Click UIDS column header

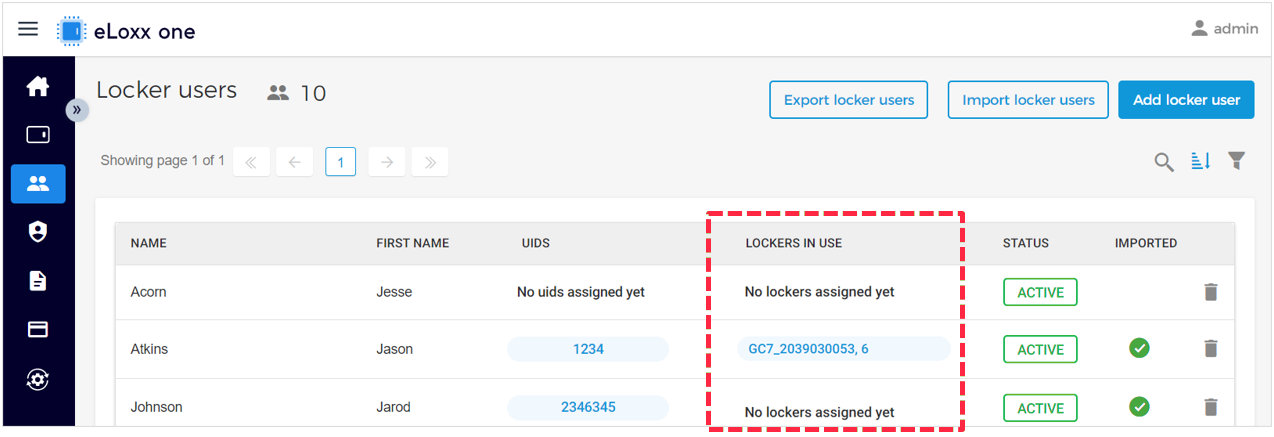click(x=536, y=243)
